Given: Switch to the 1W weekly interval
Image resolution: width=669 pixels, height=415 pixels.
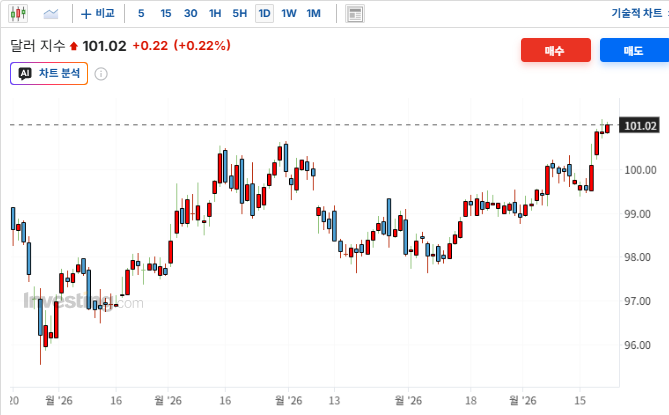Looking at the screenshot, I should [289, 14].
